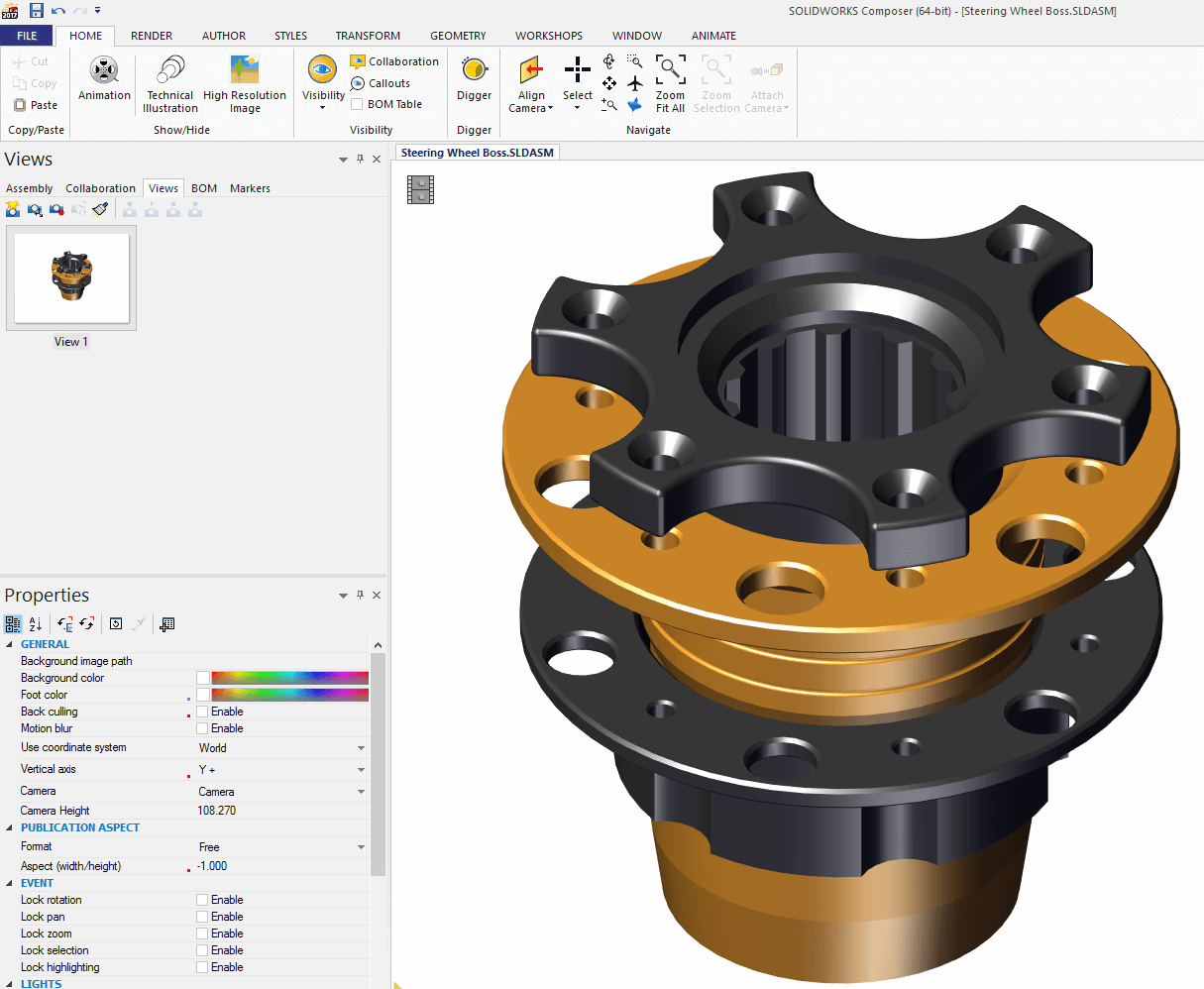Click the Collaboration visibility button
Screen dimensions: 1204x989
(x=394, y=61)
